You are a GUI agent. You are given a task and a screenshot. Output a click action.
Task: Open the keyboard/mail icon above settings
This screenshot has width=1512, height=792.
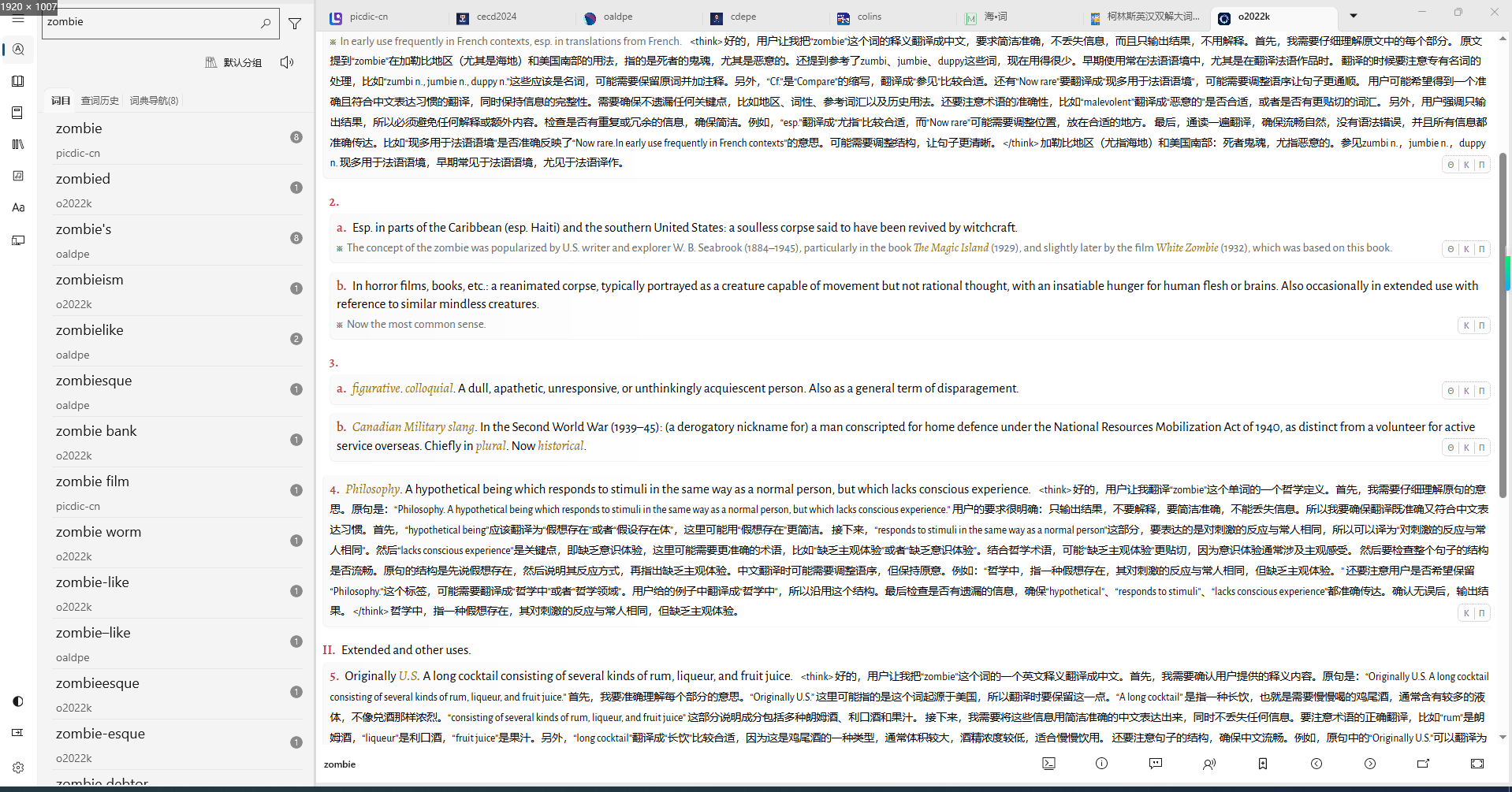[x=18, y=733]
